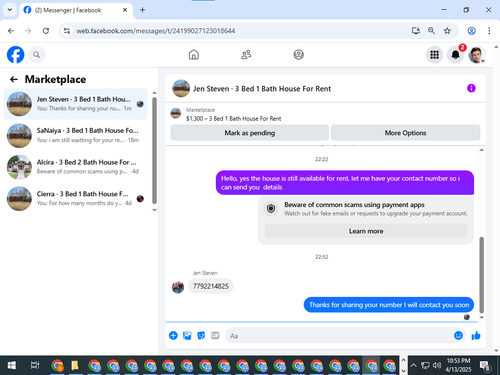Open Cierra conversation in list
Screen dimensions: 500x375
click(x=75, y=199)
